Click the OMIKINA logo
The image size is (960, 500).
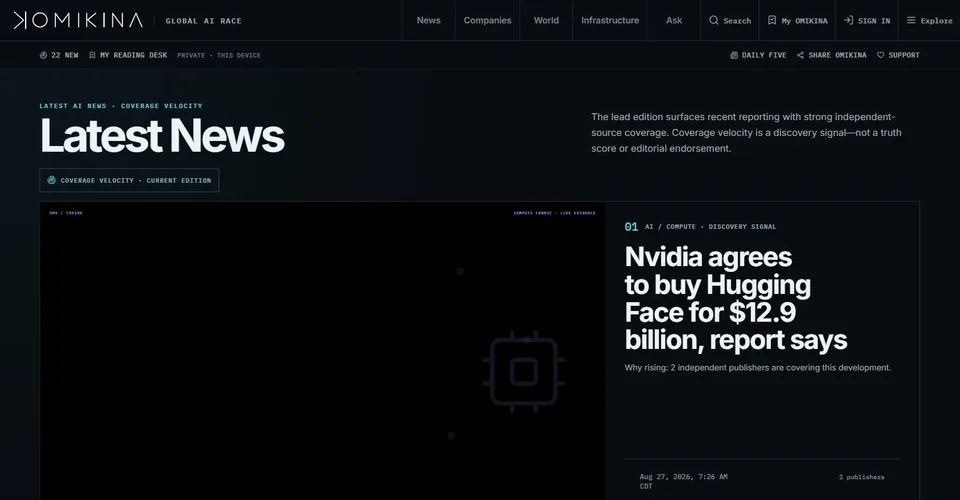coord(78,20)
